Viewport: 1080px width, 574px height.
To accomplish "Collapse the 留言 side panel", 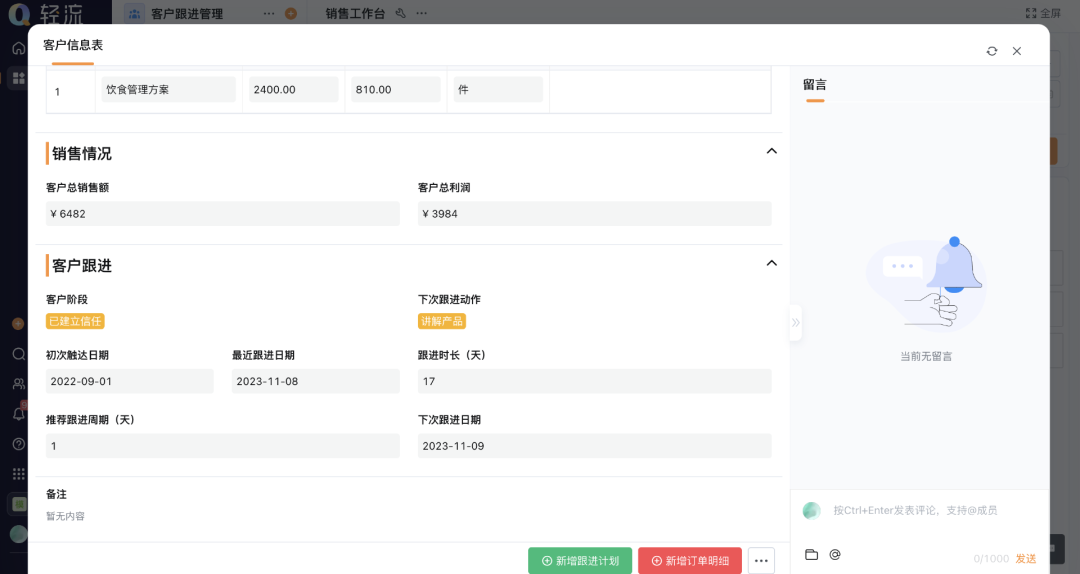I will (x=795, y=323).
